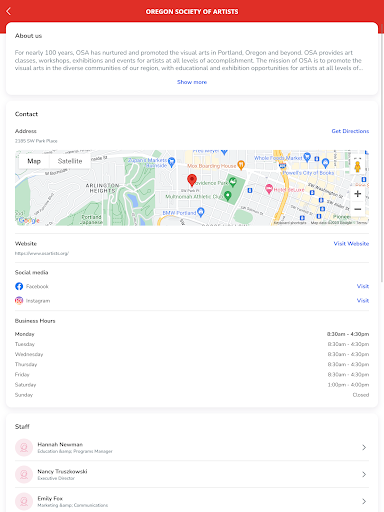
Task: Visit the Instagram page link
Action: [363, 301]
